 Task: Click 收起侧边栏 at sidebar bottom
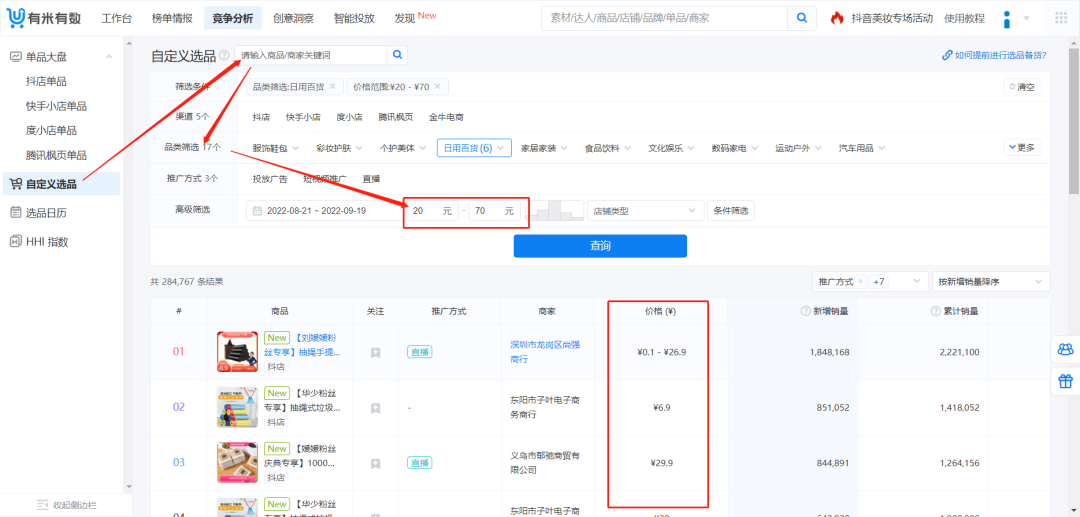click(66, 505)
